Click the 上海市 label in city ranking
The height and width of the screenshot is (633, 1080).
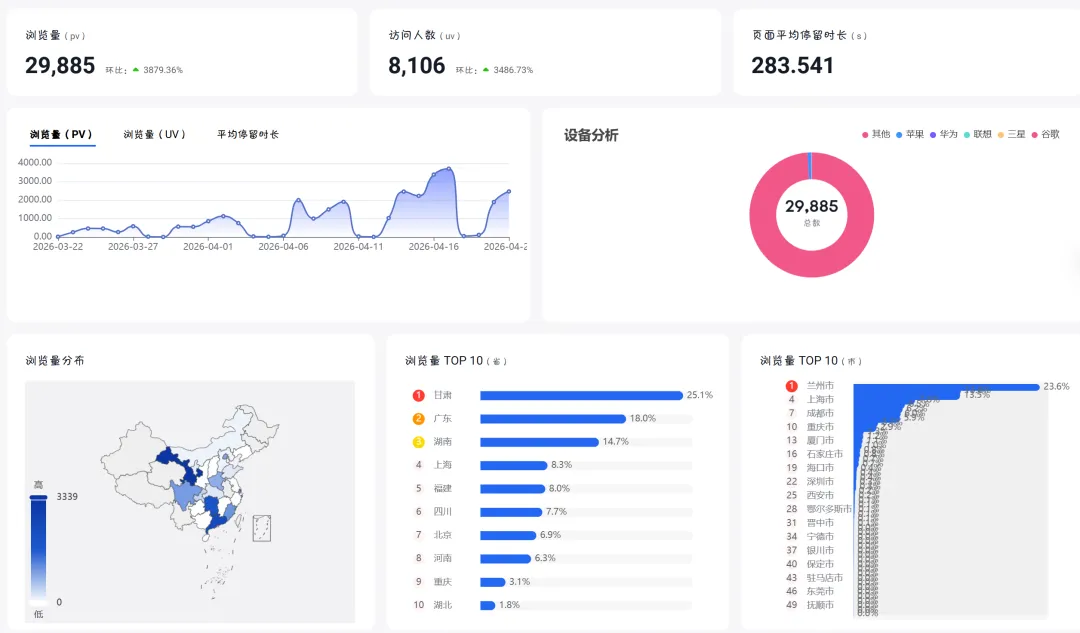(820, 399)
